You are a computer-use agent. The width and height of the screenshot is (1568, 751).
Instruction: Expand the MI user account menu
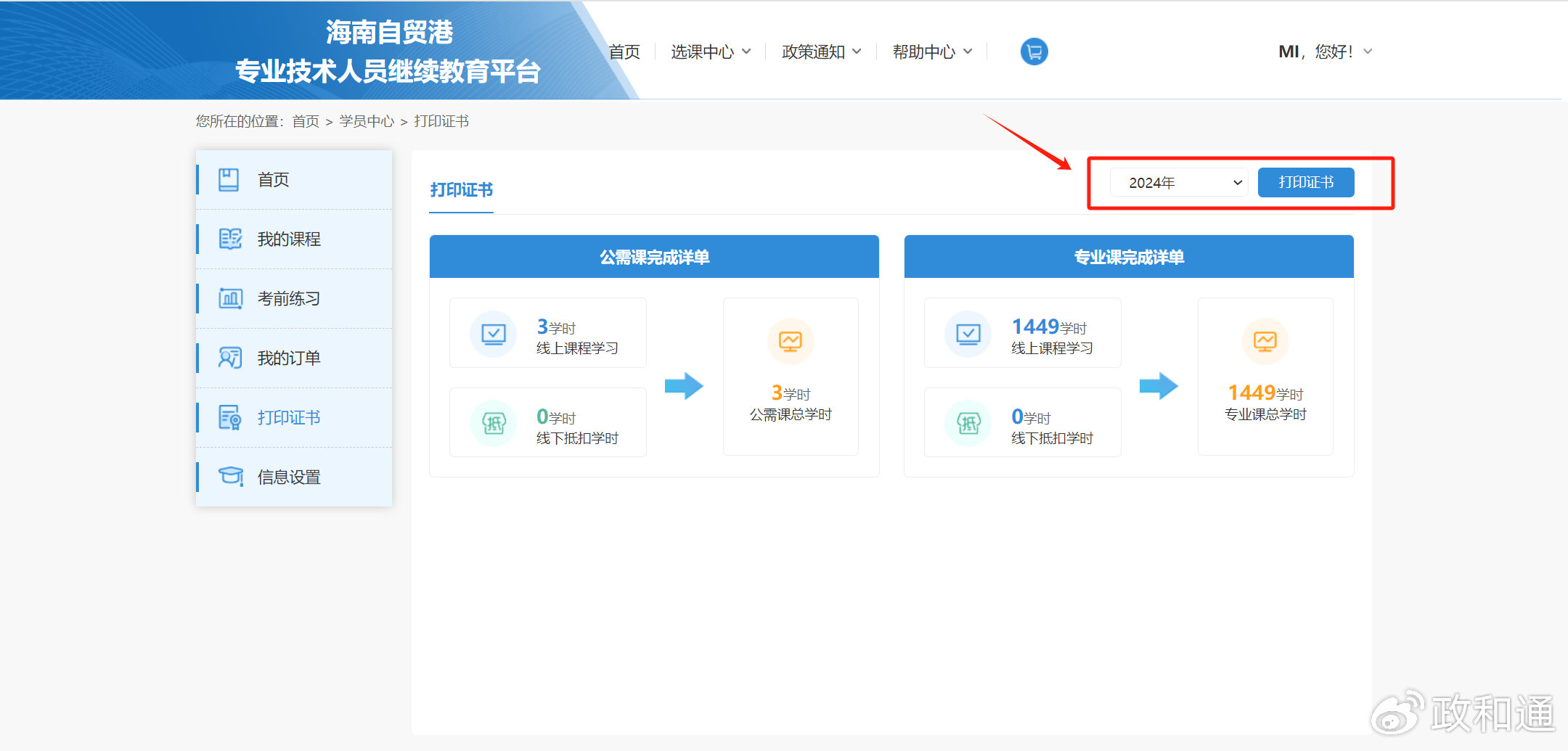tap(1326, 52)
